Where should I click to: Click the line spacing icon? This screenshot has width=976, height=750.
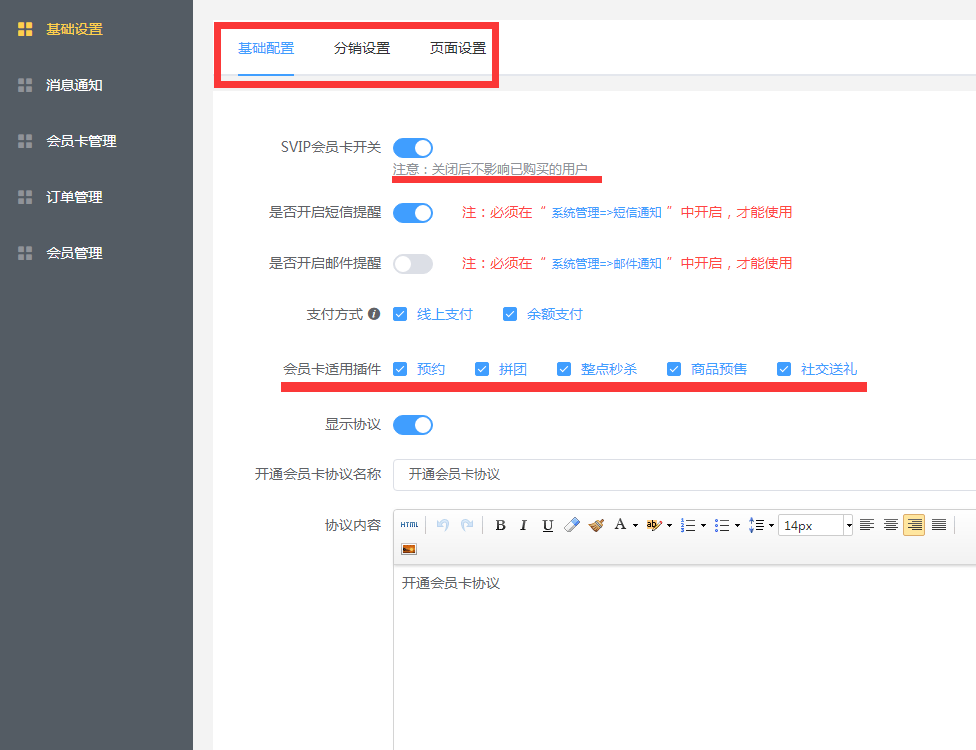click(x=756, y=525)
